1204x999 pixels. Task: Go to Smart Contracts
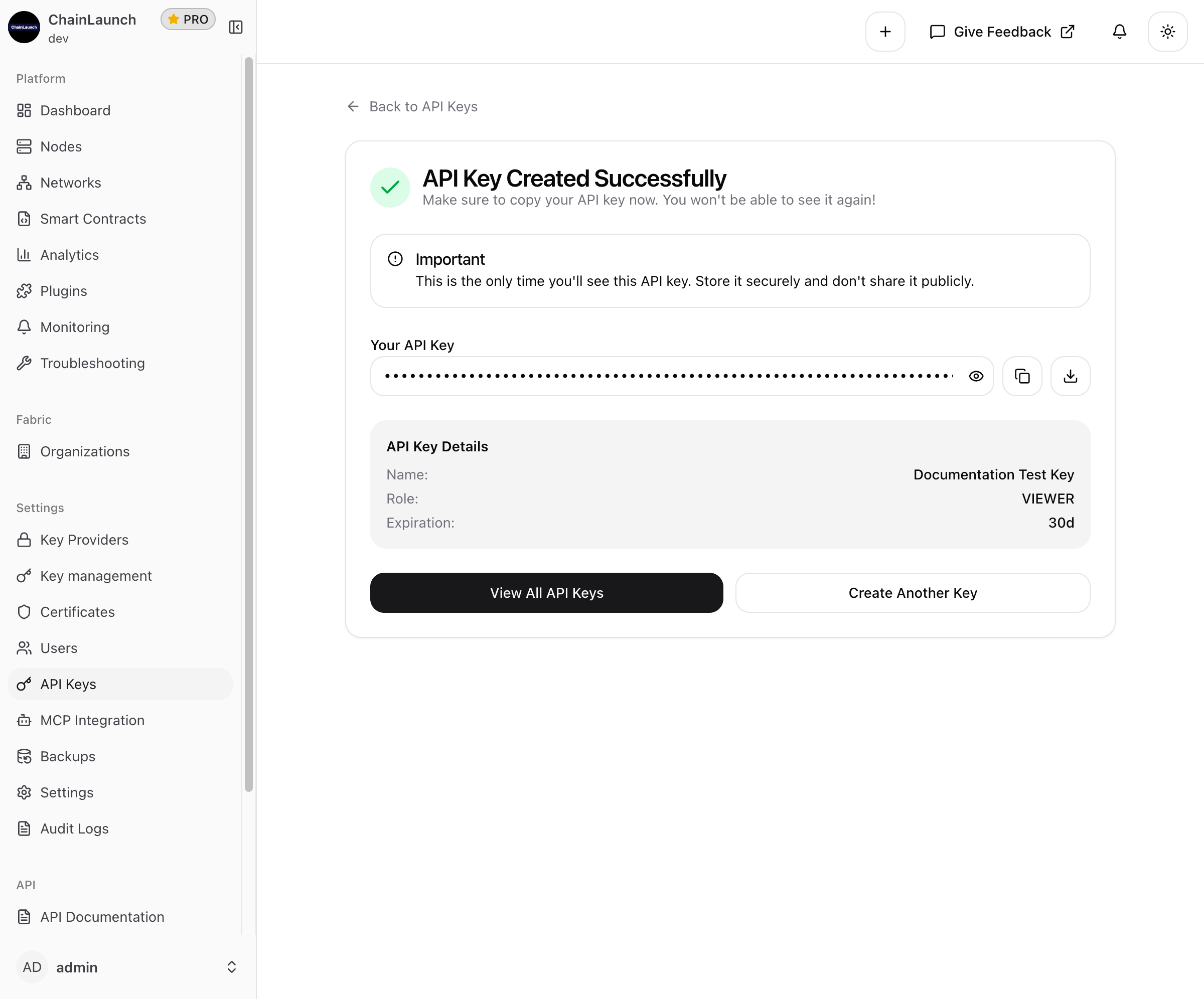[92, 218]
